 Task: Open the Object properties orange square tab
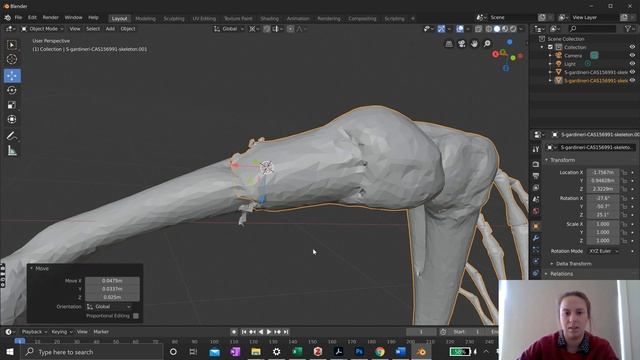coord(536,226)
